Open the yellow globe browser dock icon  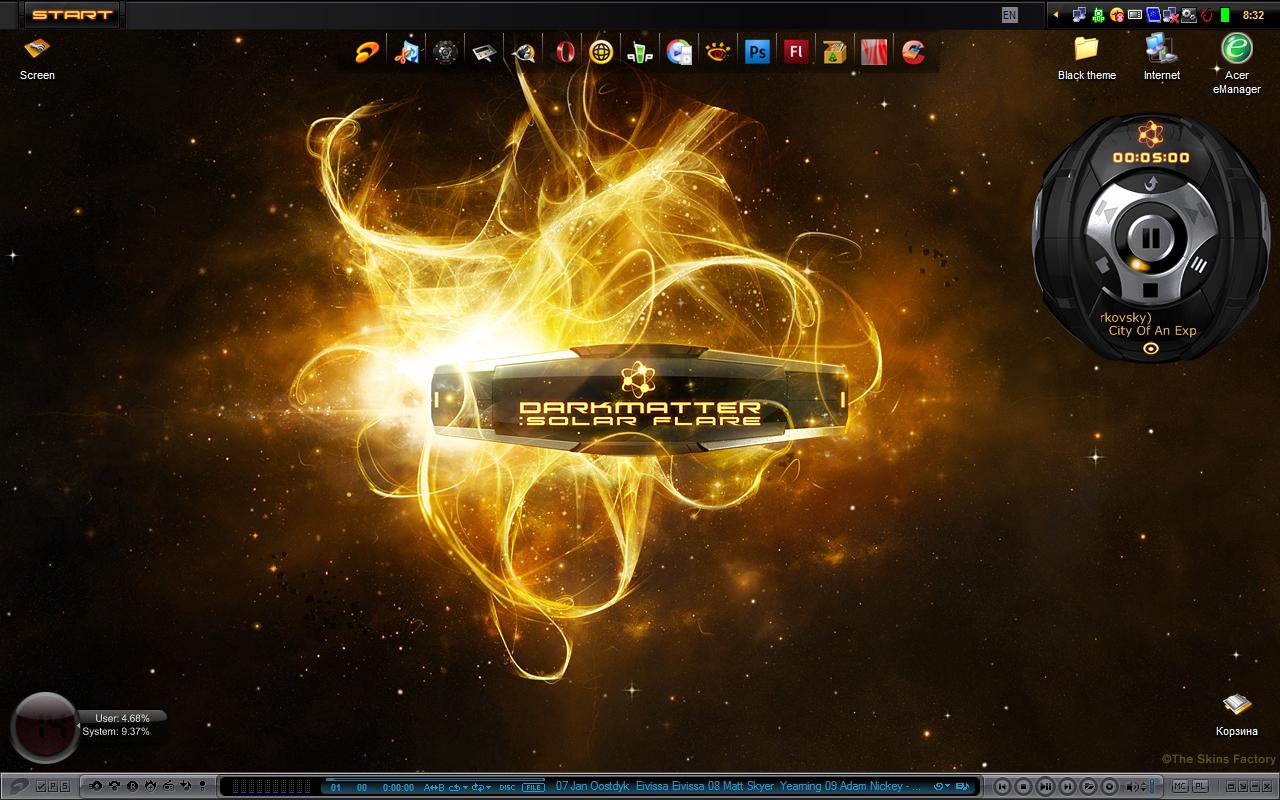point(601,51)
